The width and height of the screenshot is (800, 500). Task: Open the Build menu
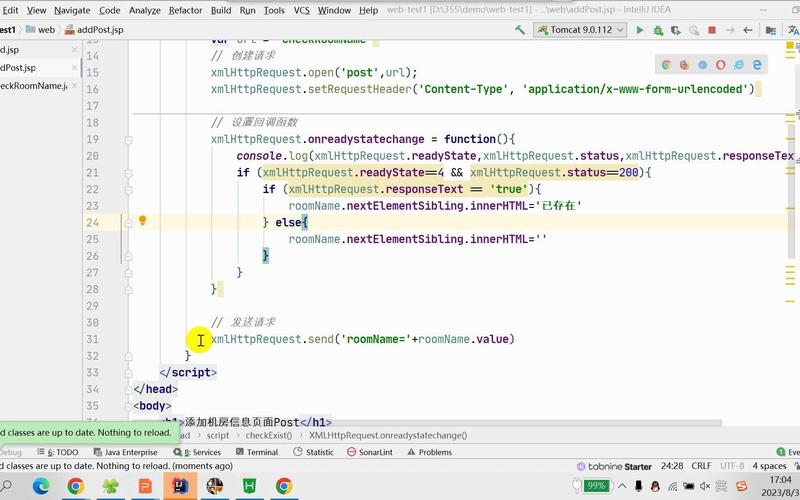click(221, 10)
